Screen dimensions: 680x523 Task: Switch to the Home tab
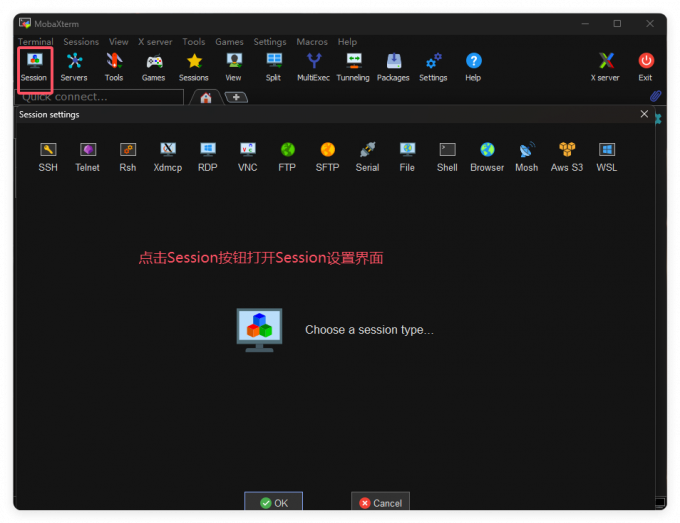206,98
